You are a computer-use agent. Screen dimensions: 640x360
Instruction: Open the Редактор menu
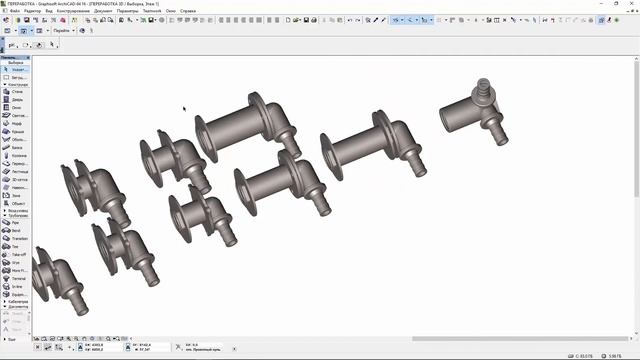[x=33, y=11]
